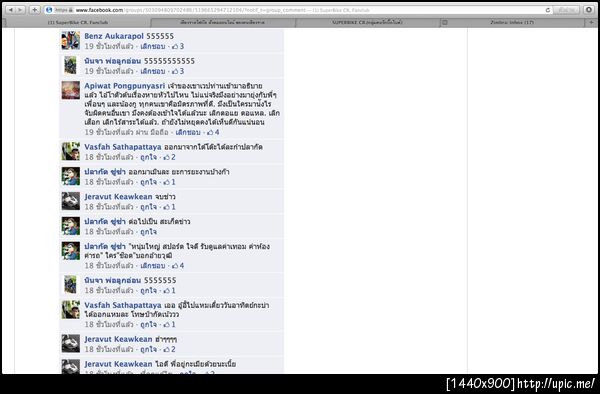The width and height of the screenshot is (600, 394).
Task: Open Benz Aukarapol's profile name link
Action: (114, 36)
